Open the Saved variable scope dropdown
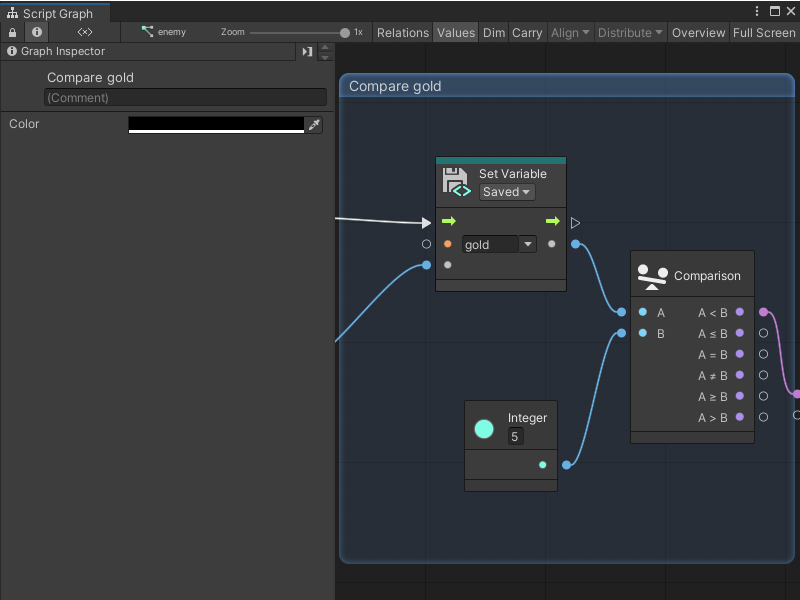800x600 pixels. [x=506, y=192]
